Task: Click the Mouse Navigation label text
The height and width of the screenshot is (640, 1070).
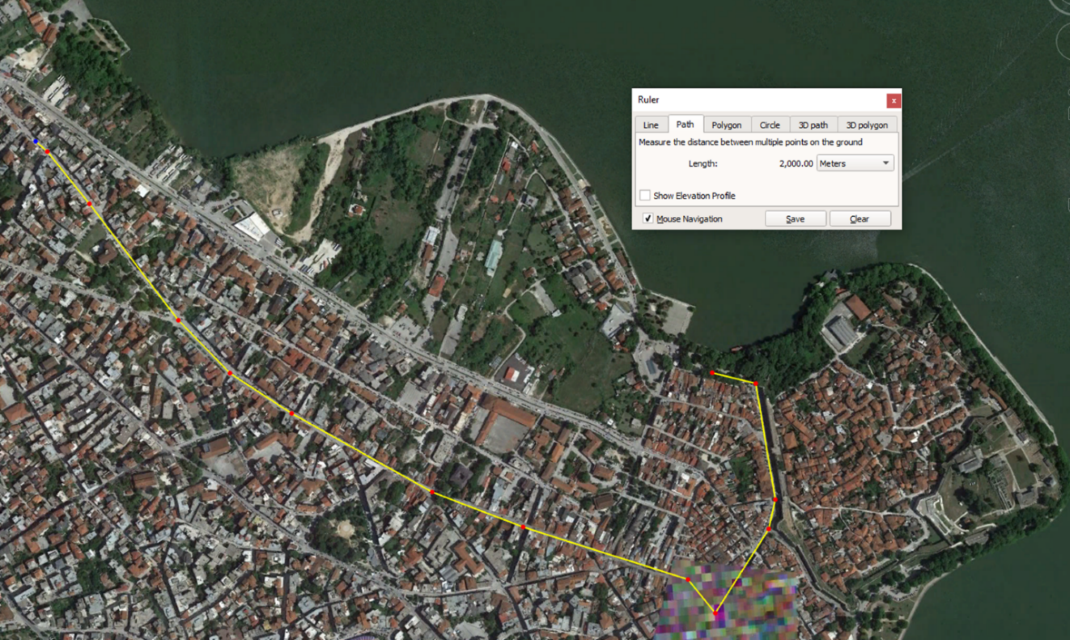Action: (689, 219)
